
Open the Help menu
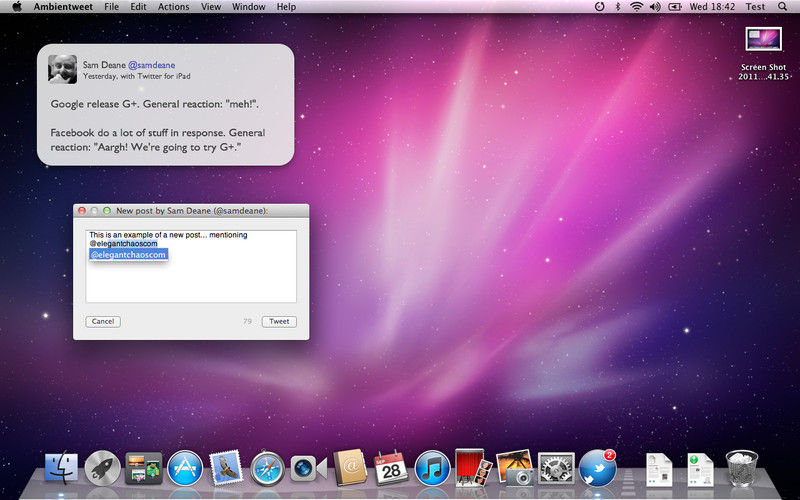tap(286, 7)
